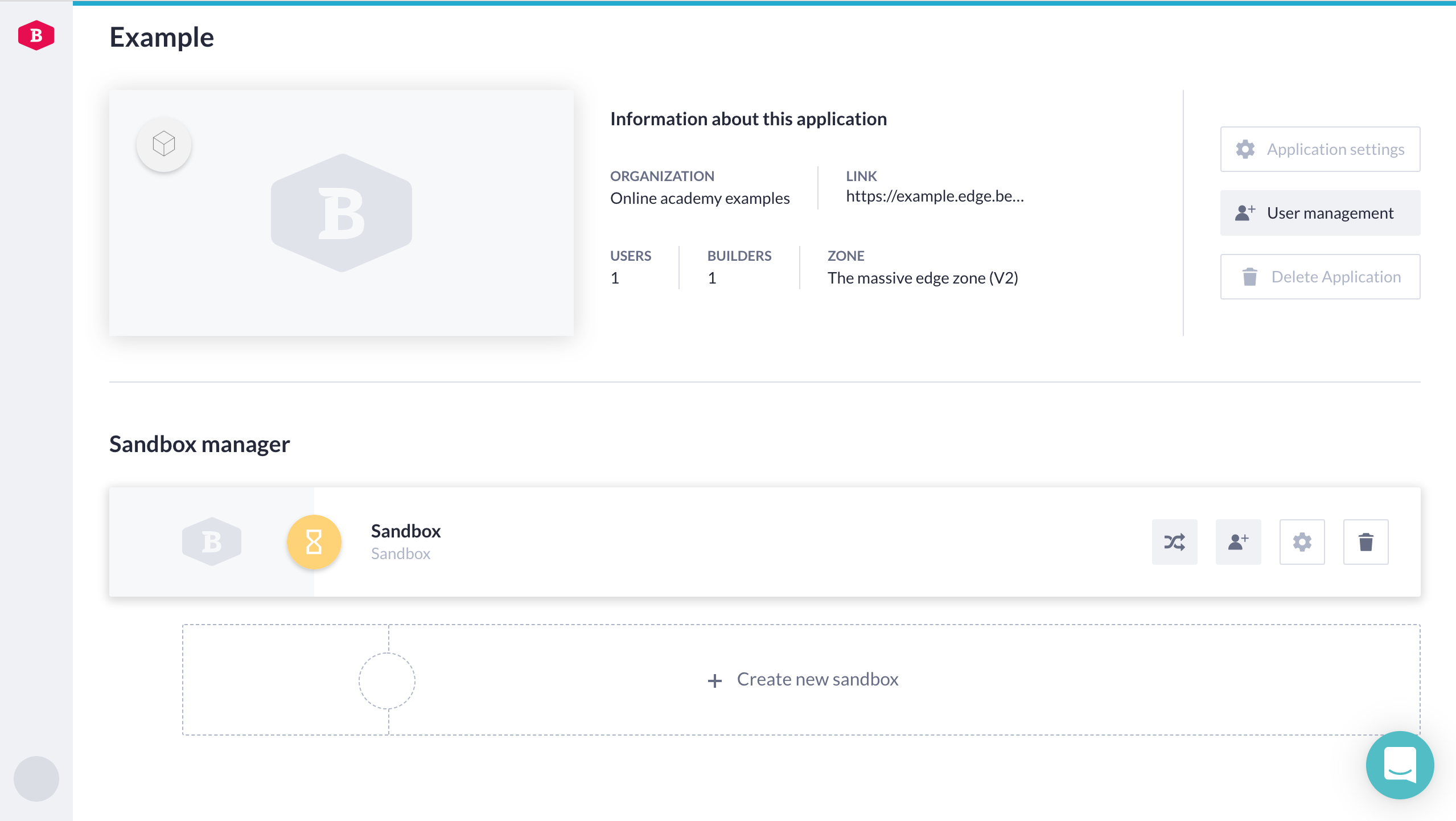1456x821 pixels.
Task: Click the Sandbox hourglass status icon
Action: (312, 541)
